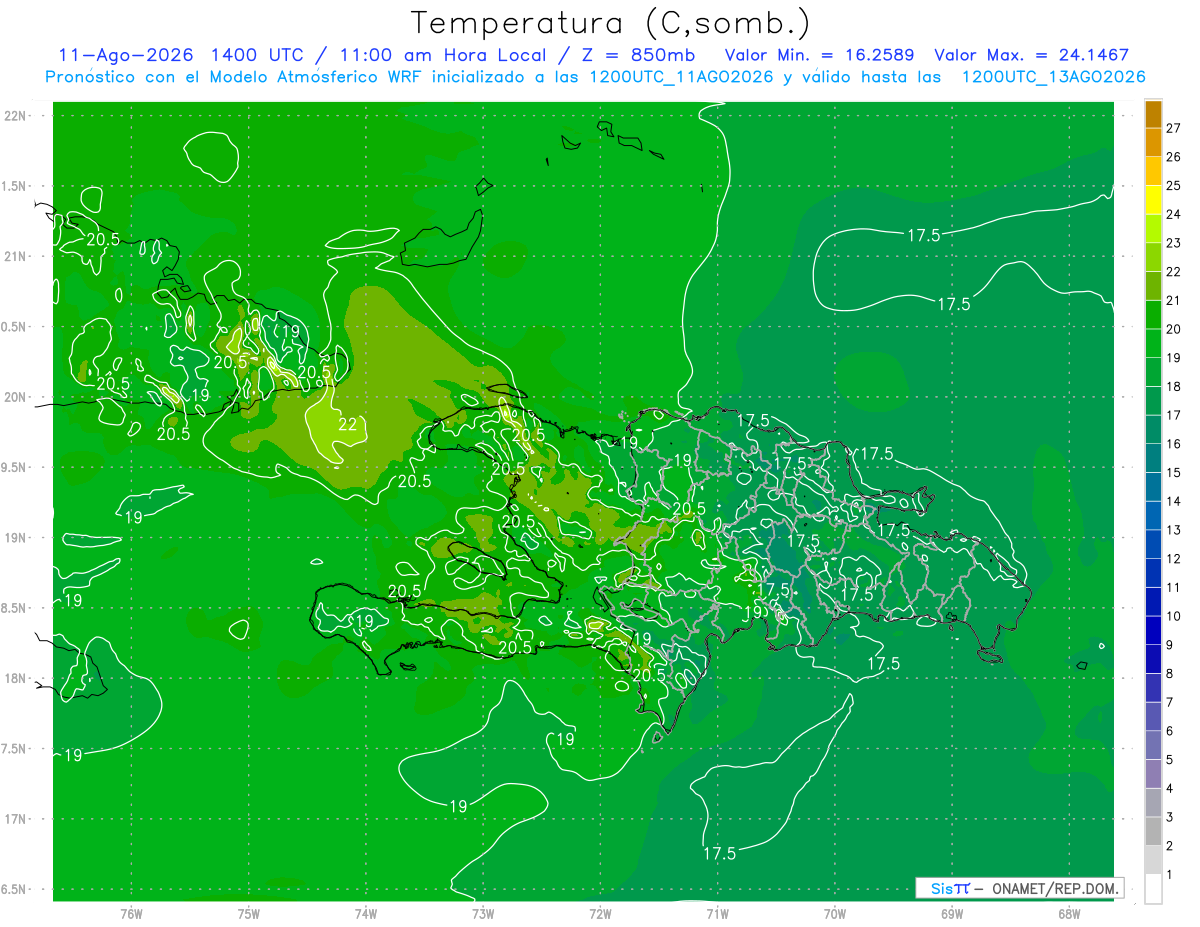Click the 22N latitude axis label
Image resolution: width=1200 pixels, height=927 pixels.
[x=15, y=115]
